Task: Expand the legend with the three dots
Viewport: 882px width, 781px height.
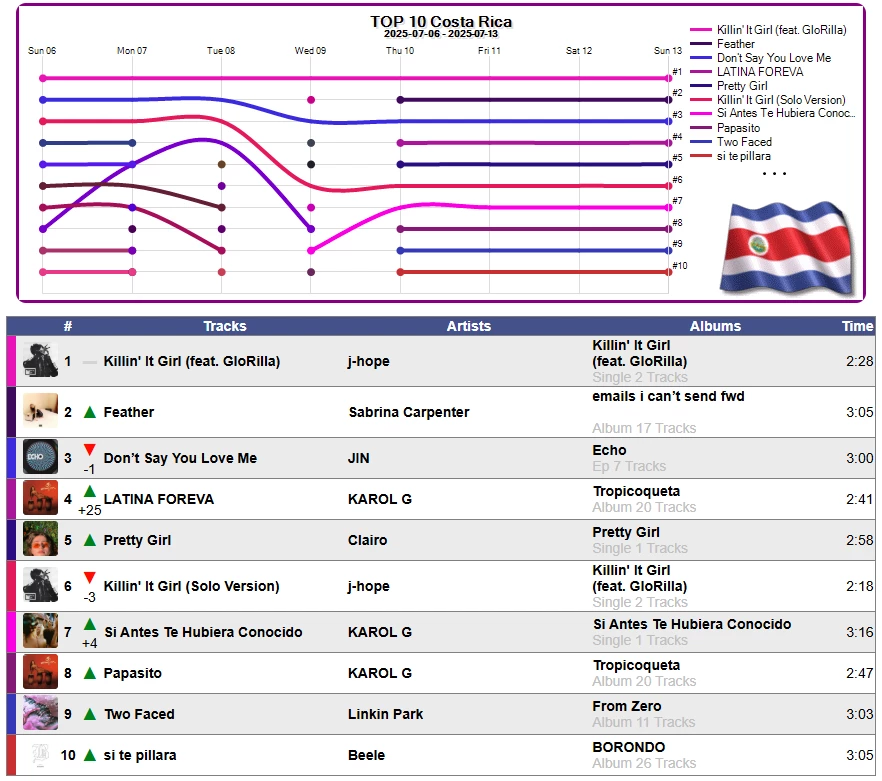Action: point(774,173)
